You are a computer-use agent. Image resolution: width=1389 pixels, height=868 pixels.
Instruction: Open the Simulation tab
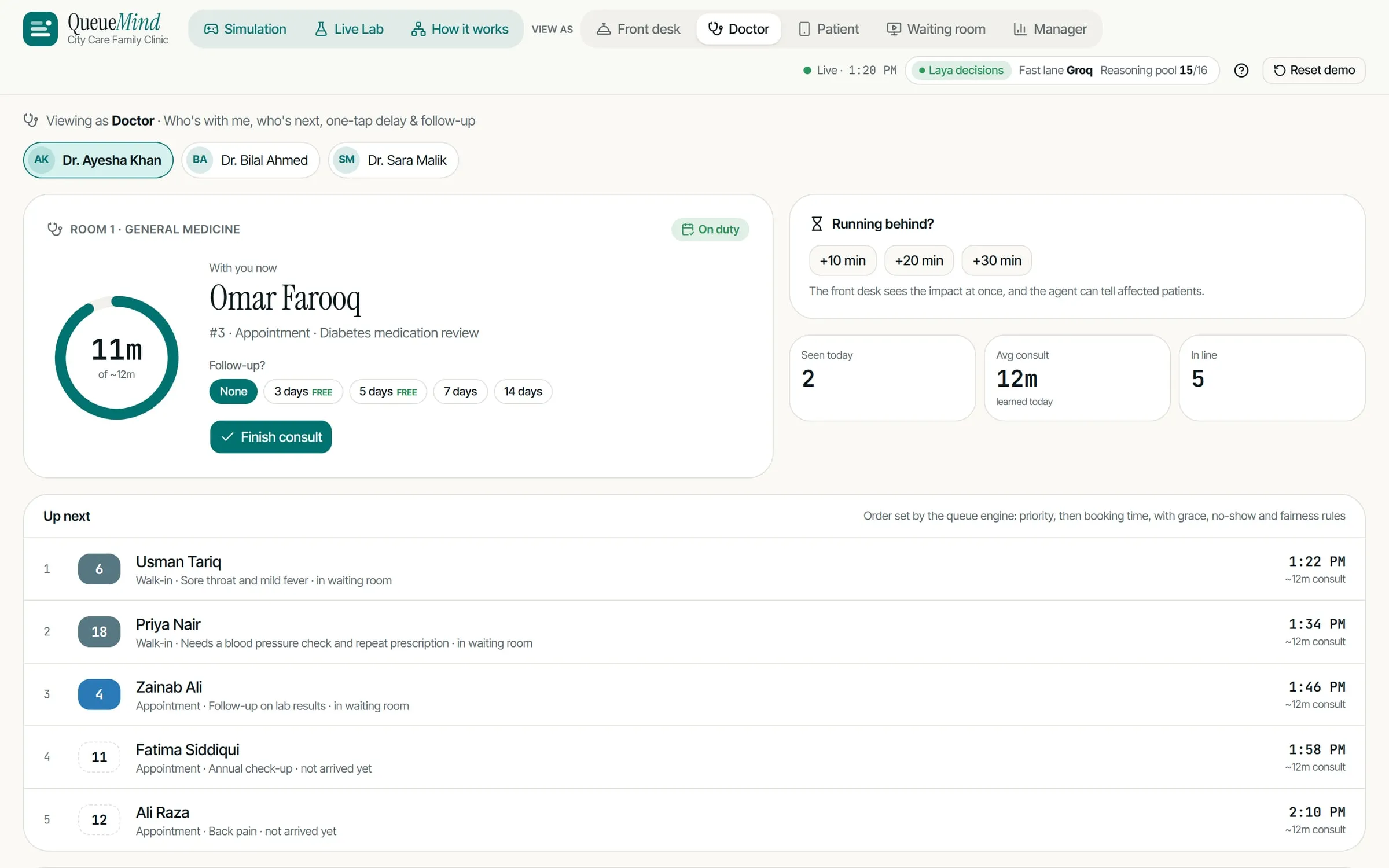[245, 29]
